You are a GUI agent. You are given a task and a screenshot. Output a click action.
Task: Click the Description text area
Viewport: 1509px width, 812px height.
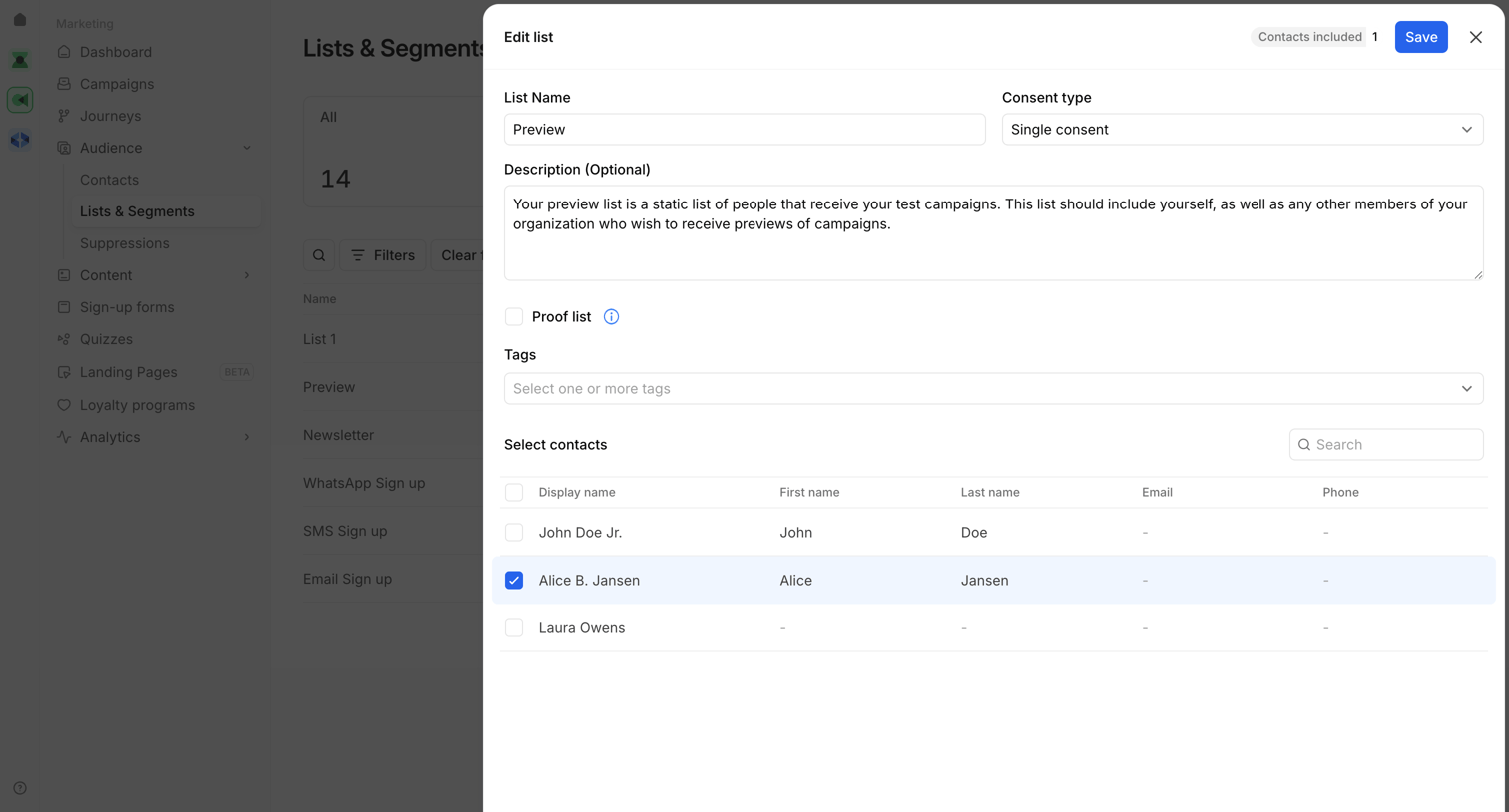[x=993, y=232]
